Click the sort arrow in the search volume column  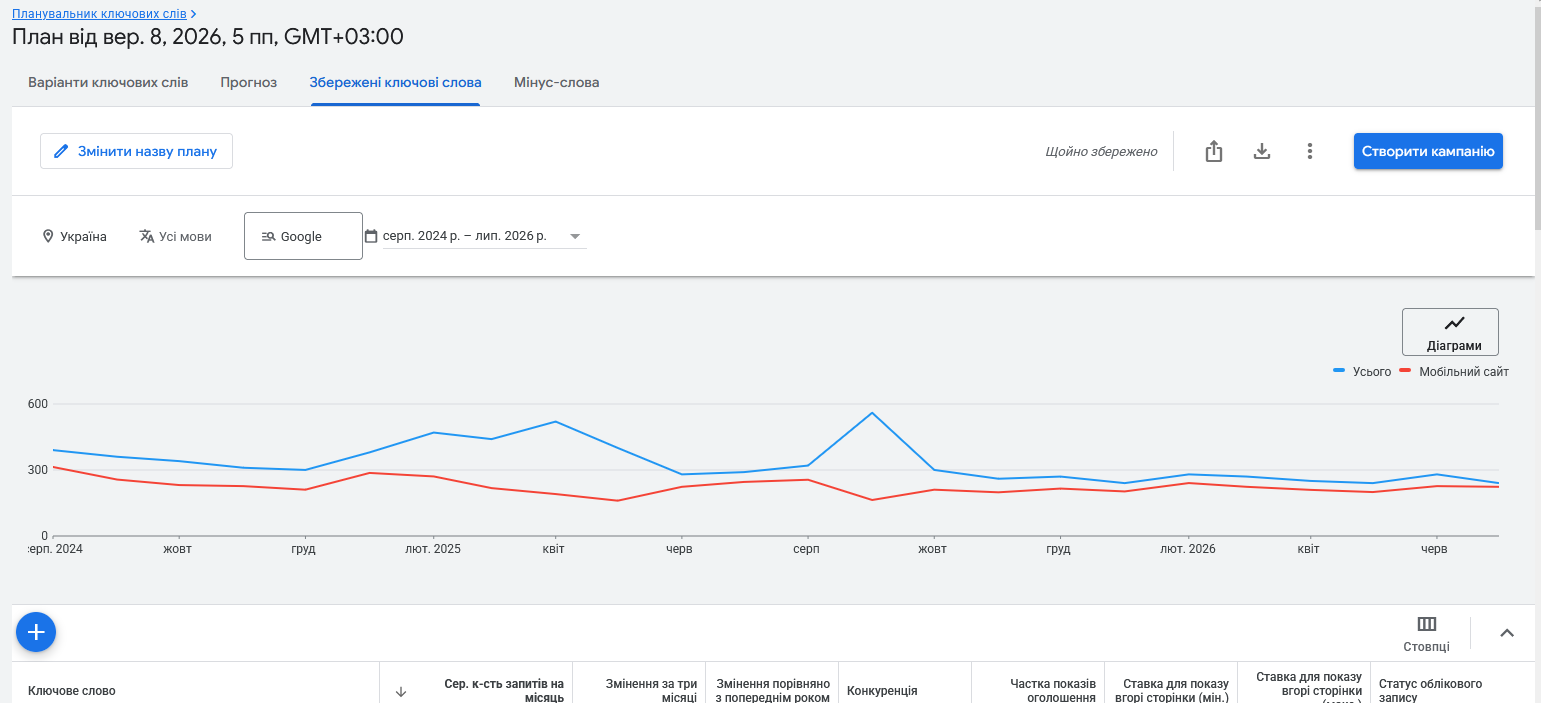coord(401,691)
